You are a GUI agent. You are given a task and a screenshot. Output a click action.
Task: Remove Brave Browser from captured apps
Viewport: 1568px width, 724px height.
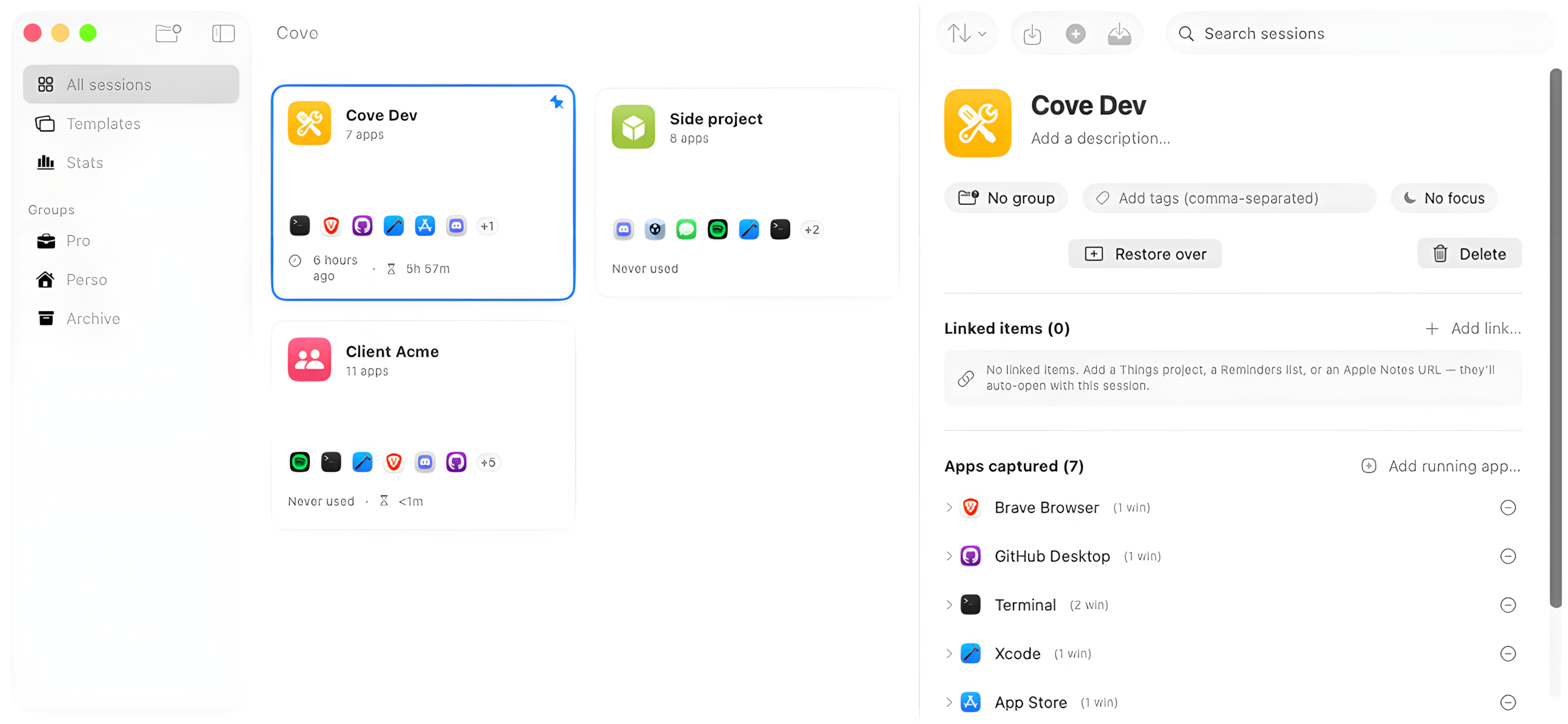[1508, 508]
